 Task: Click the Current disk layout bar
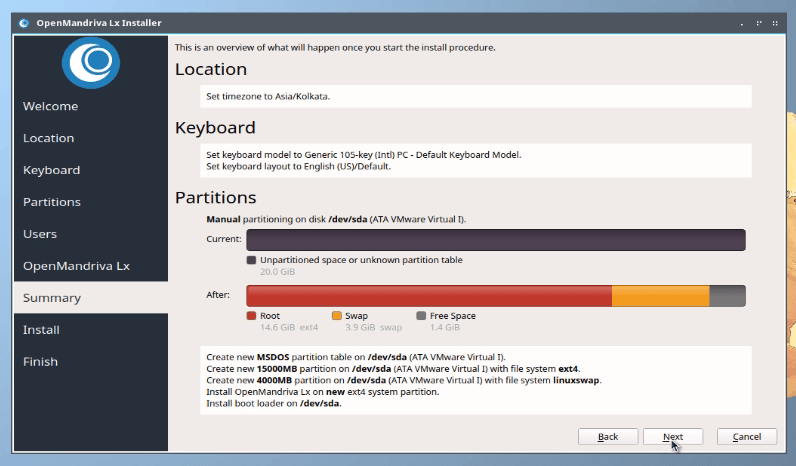[496, 240]
